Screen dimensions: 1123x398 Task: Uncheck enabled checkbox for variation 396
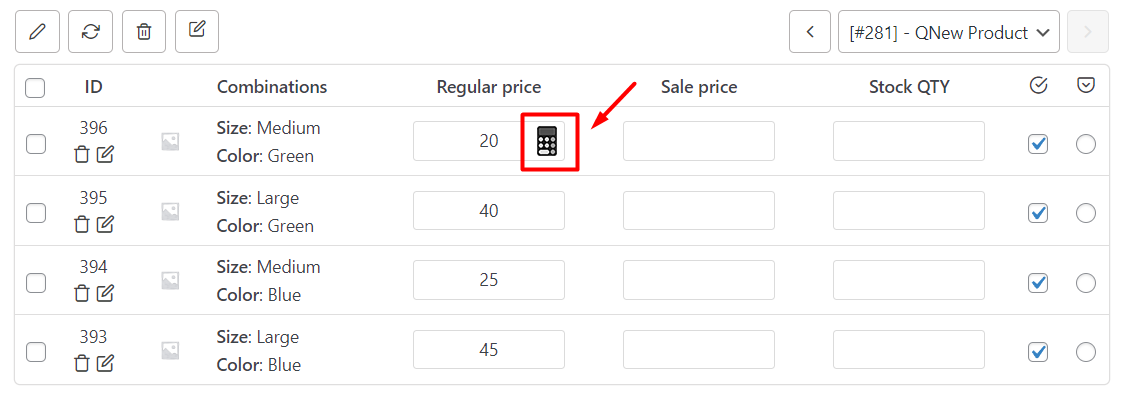[1038, 144]
